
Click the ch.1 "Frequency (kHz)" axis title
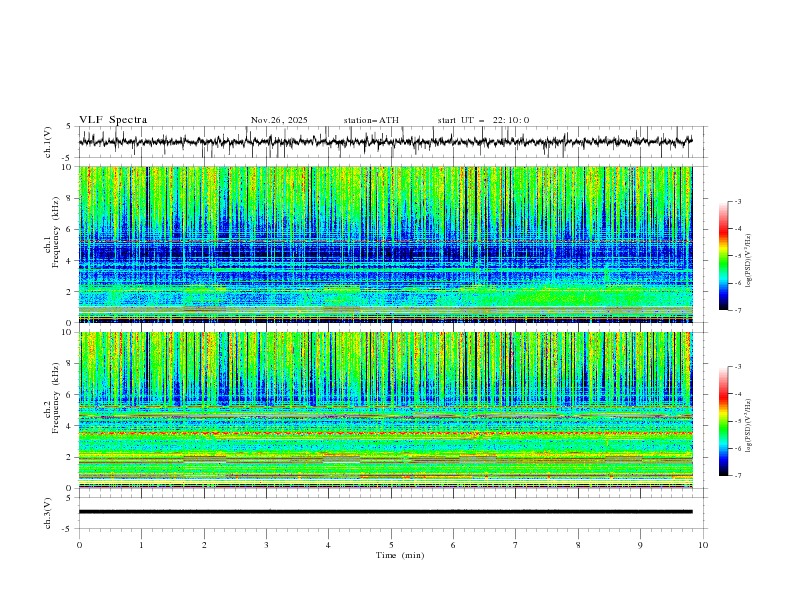pos(56,230)
